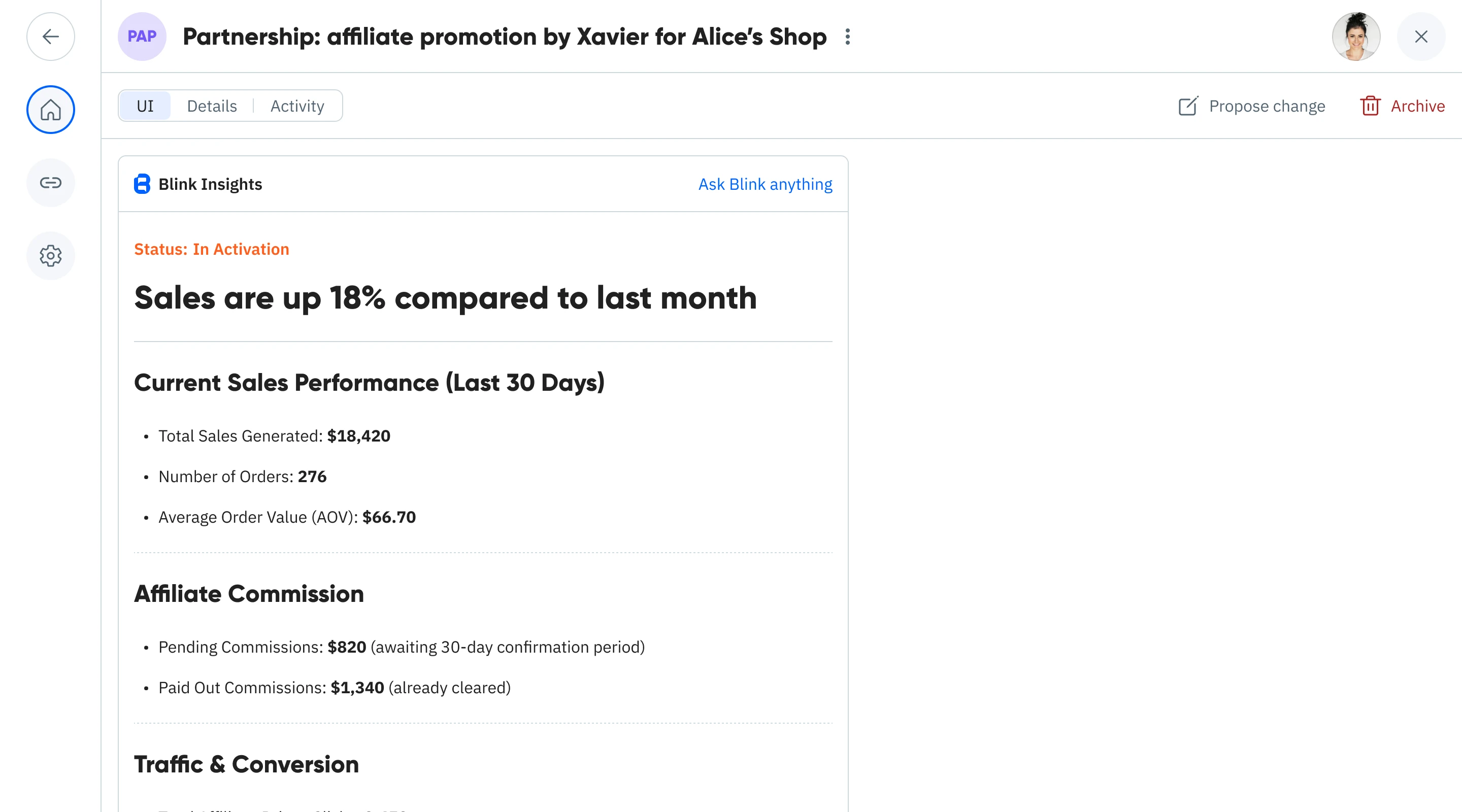Switch to the Activity tab
Screen dimensions: 1462x812
(297, 106)
